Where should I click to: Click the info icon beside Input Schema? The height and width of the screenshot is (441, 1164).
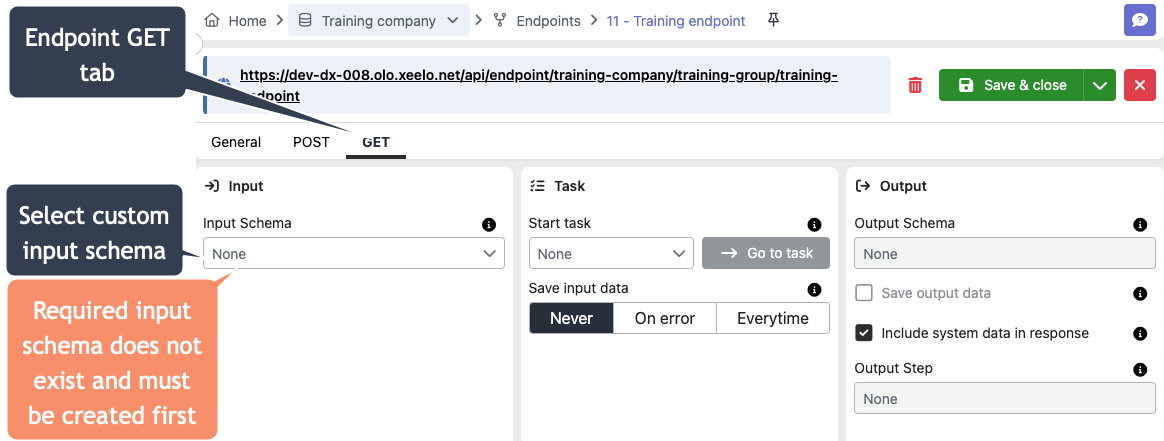(488, 225)
